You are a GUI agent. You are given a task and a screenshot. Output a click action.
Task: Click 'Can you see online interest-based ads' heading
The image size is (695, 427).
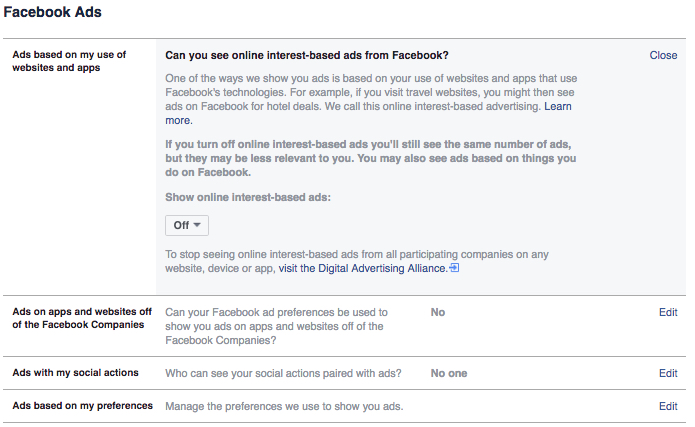point(307,55)
